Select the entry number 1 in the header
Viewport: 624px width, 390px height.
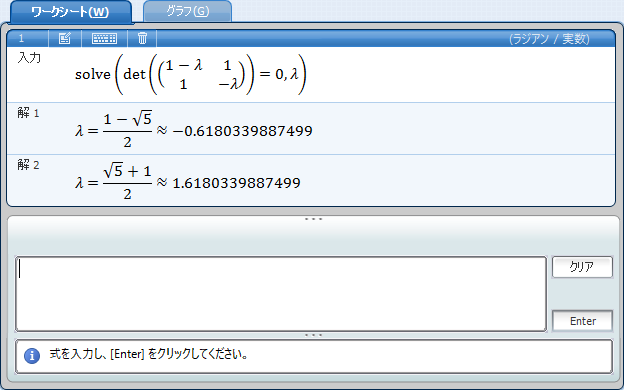point(21,39)
